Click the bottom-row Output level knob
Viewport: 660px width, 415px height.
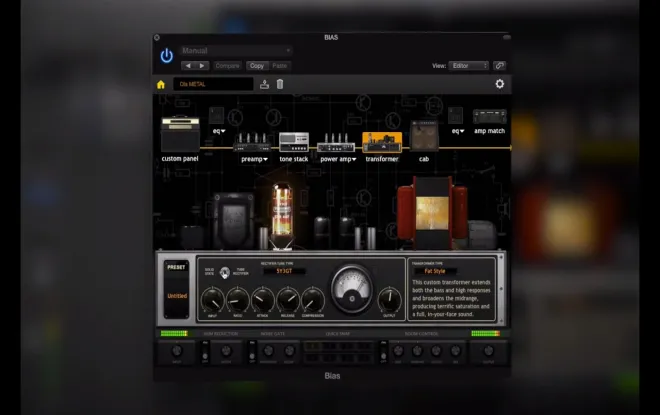tap(488, 351)
